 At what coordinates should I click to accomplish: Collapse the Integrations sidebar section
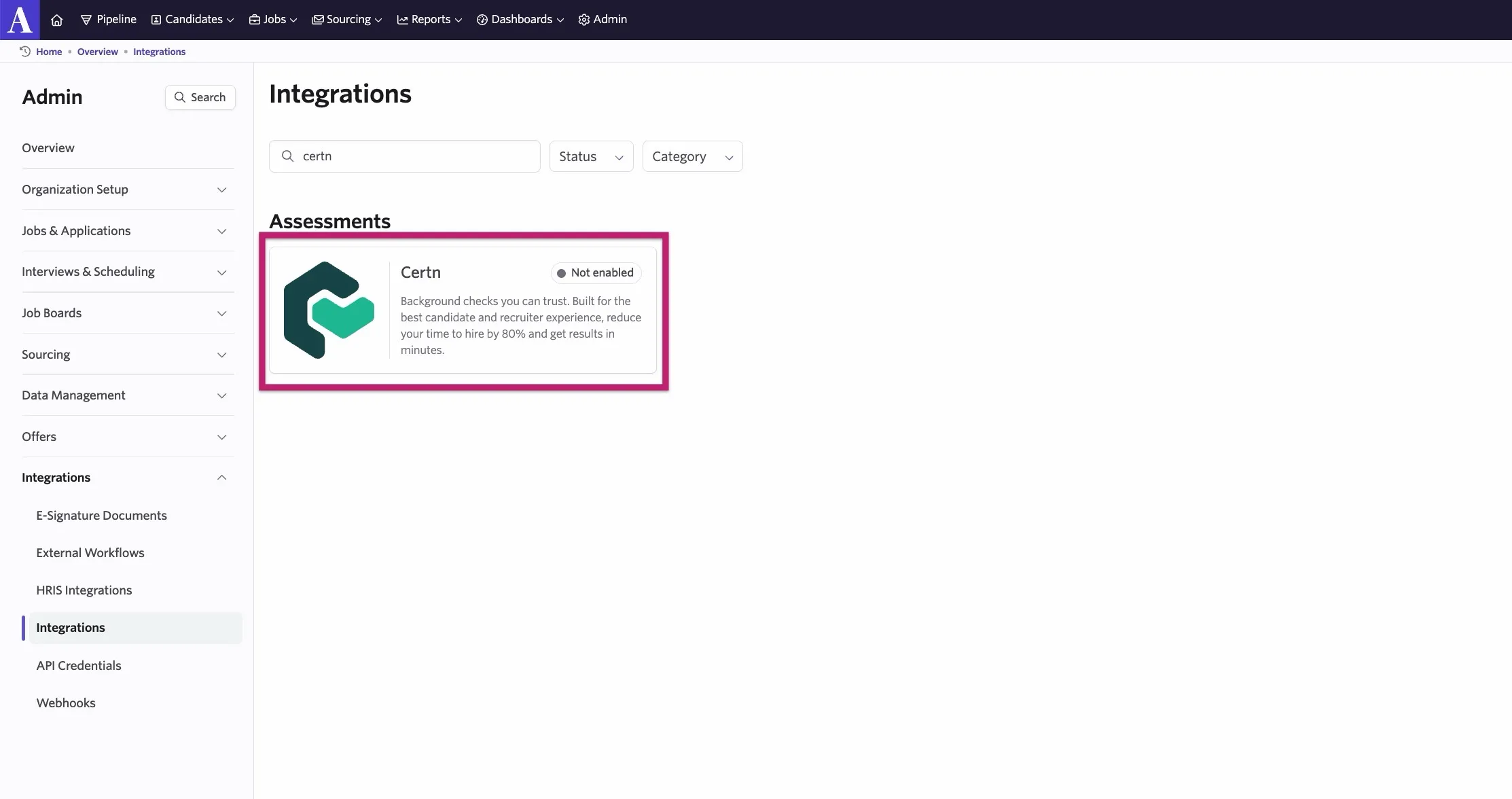point(128,478)
